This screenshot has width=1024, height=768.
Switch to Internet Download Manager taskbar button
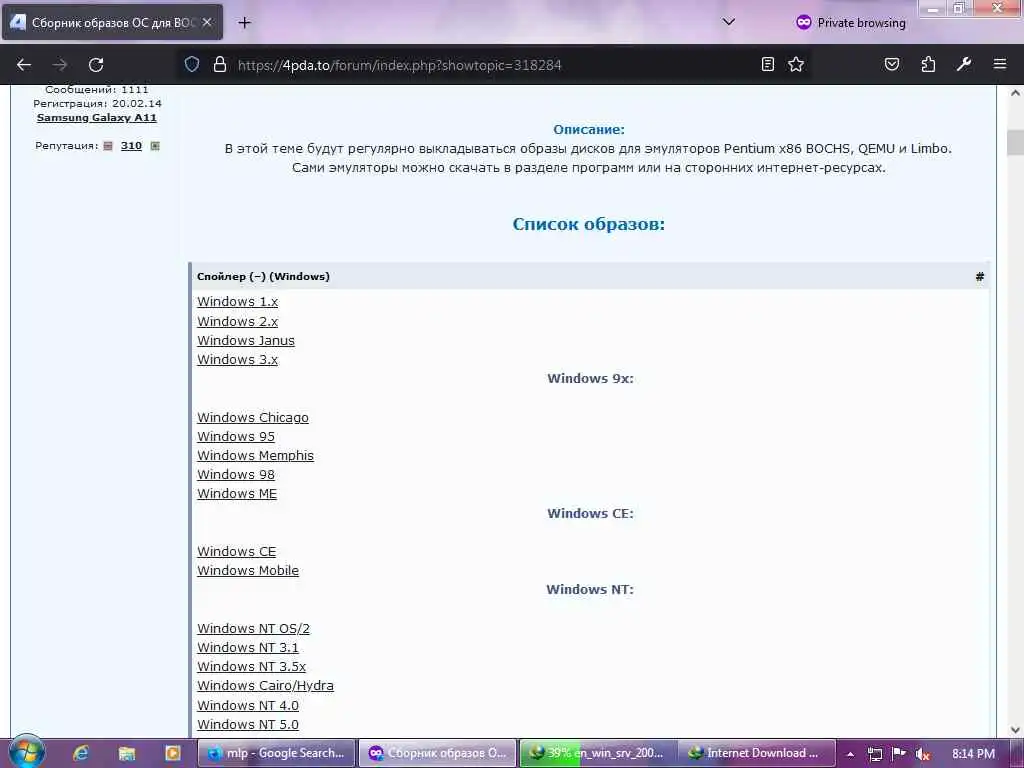[x=756, y=753]
